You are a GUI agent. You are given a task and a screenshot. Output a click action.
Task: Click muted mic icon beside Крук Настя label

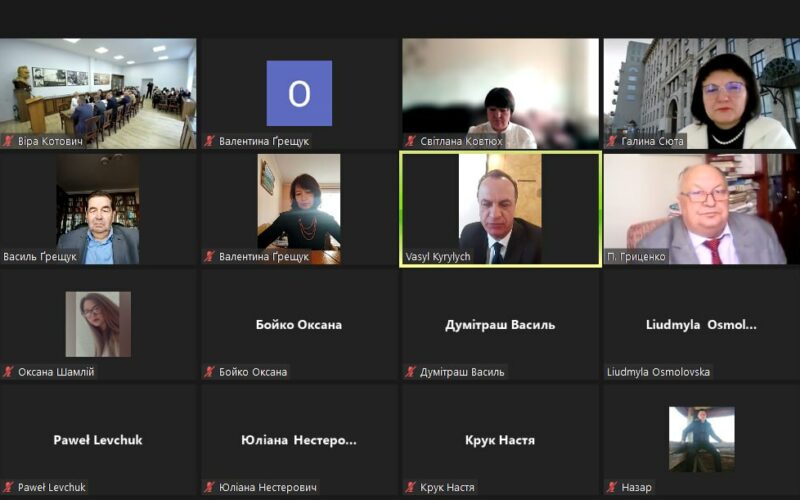point(410,487)
